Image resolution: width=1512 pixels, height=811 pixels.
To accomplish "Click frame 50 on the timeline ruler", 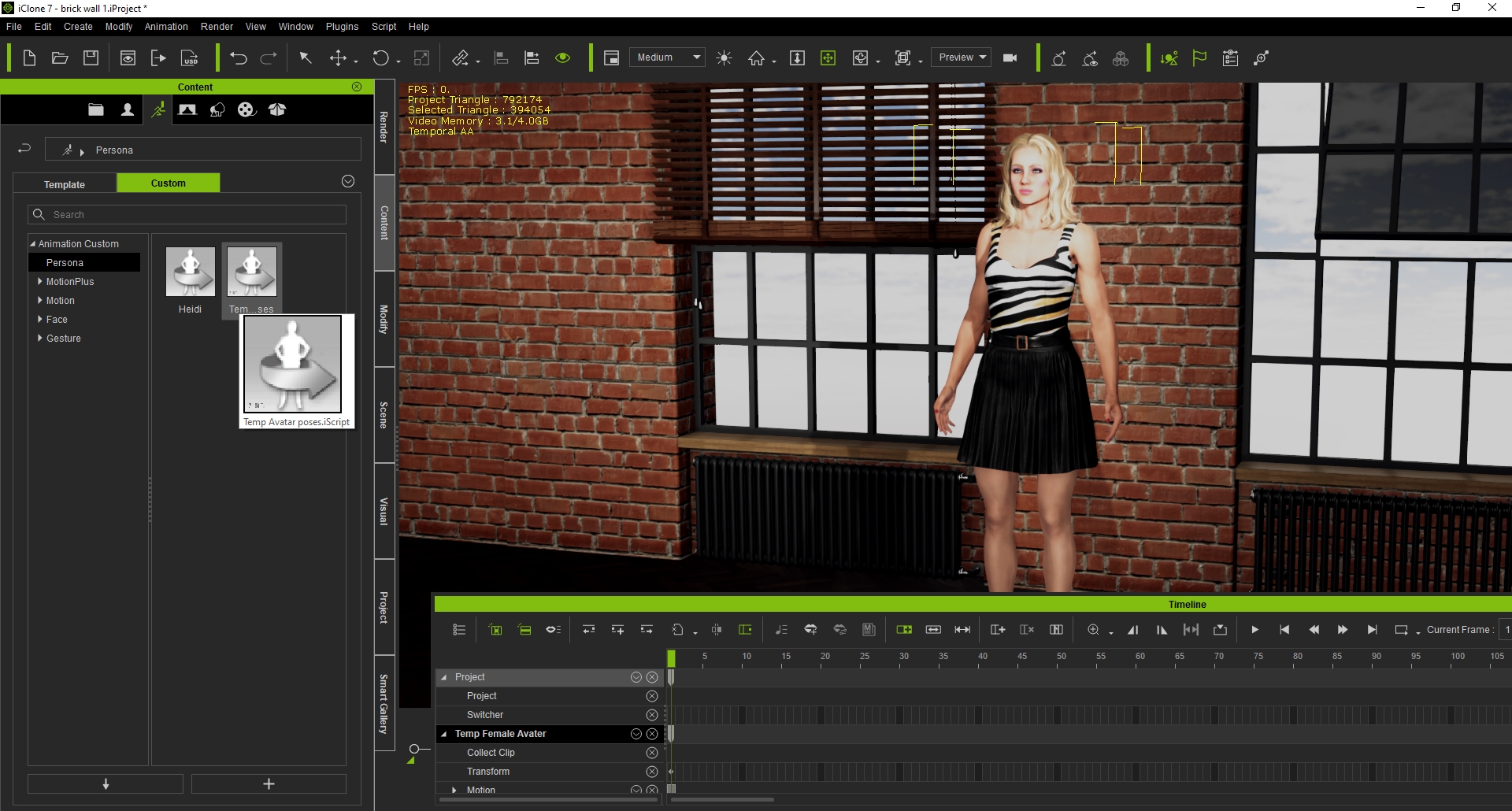I will [x=1062, y=657].
